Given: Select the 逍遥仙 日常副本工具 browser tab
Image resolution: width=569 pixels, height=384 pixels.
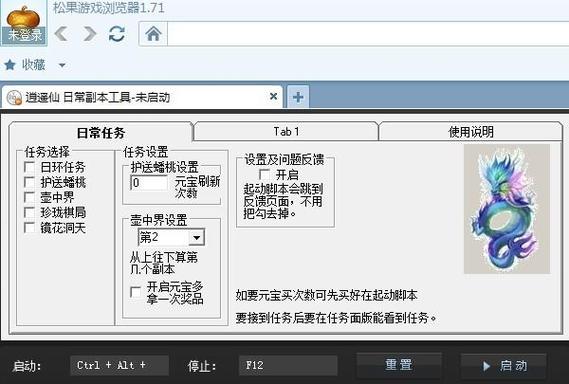Looking at the screenshot, I should click(142, 97).
